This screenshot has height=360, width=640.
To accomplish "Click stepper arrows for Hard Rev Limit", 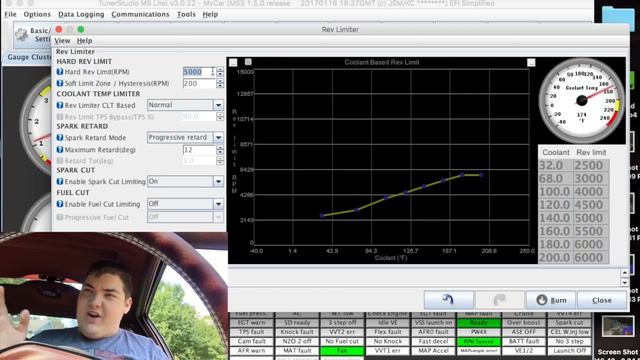I will coord(220,72).
